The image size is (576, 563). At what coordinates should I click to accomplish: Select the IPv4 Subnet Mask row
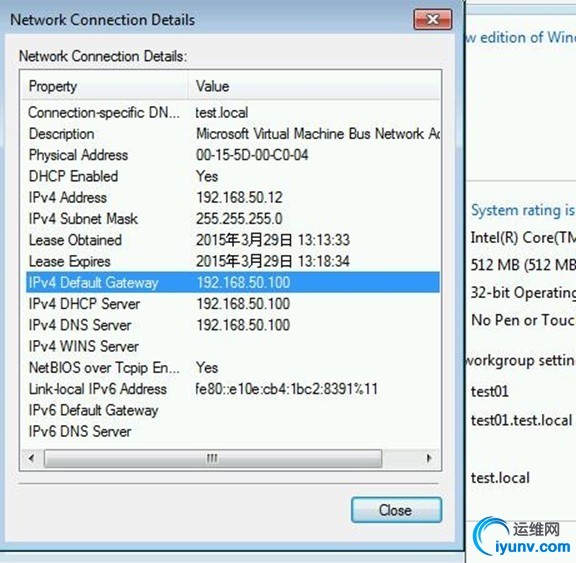[x=233, y=219]
